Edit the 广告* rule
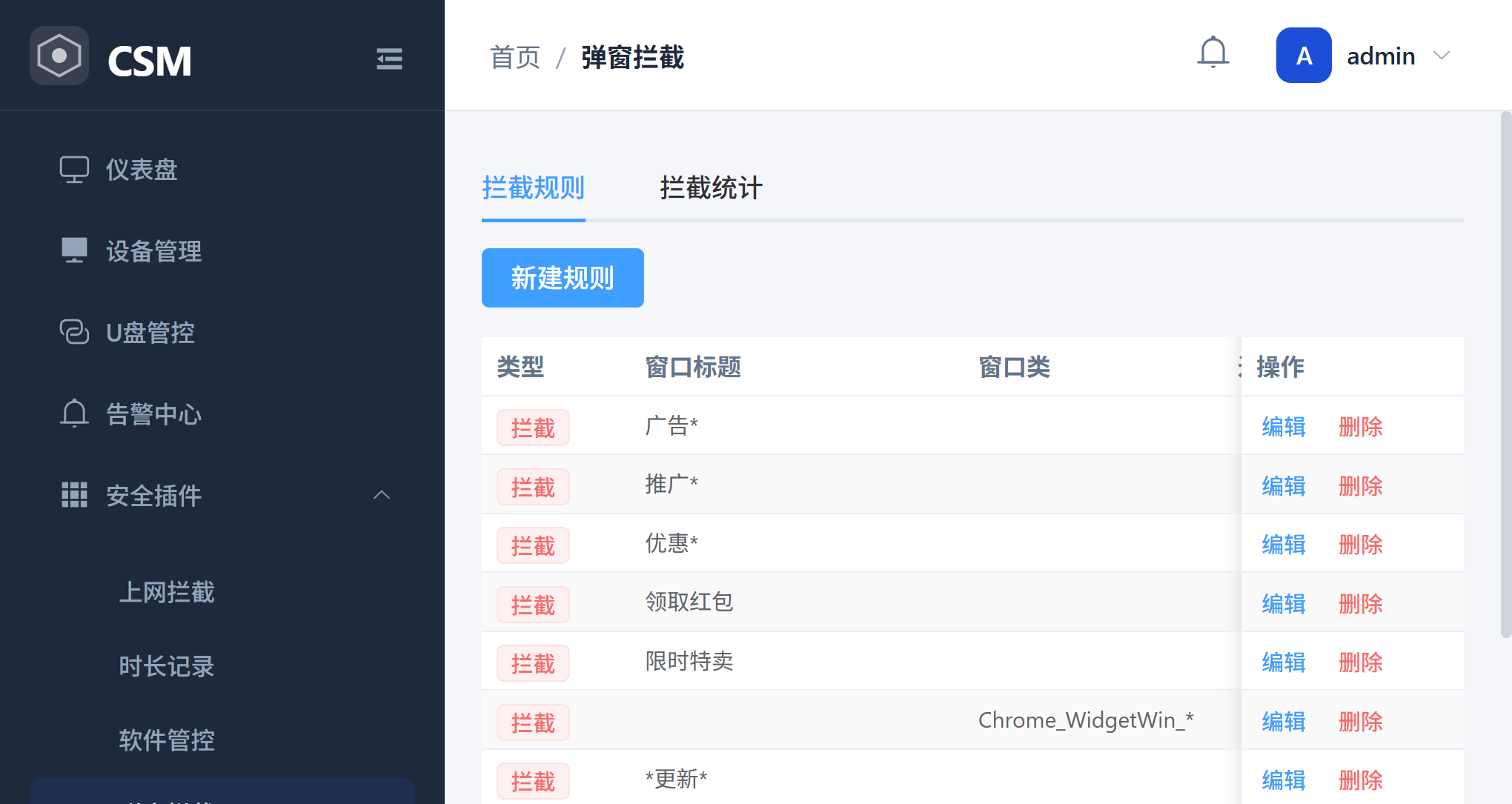This screenshot has height=804, width=1512. tap(1284, 427)
